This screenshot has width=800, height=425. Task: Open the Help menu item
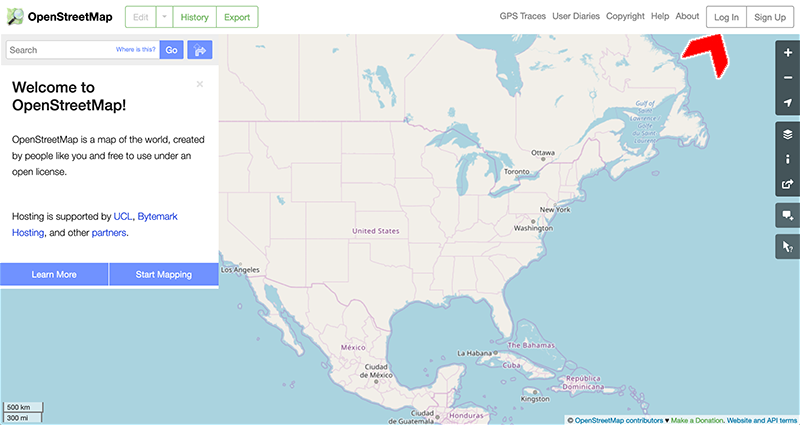(660, 16)
